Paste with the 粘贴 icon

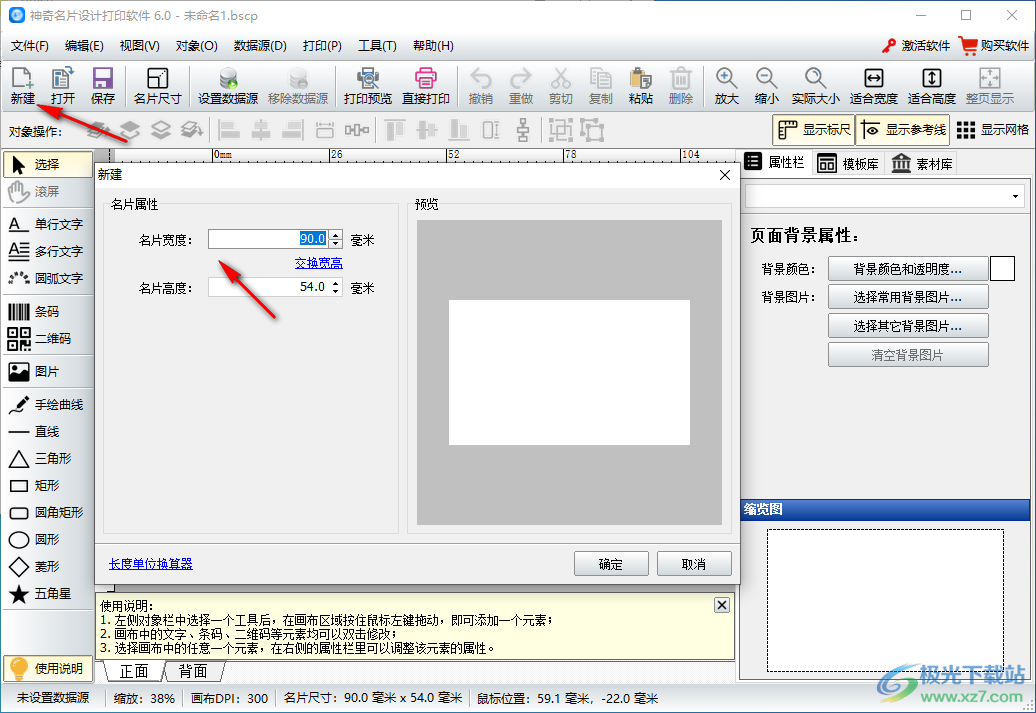(640, 86)
